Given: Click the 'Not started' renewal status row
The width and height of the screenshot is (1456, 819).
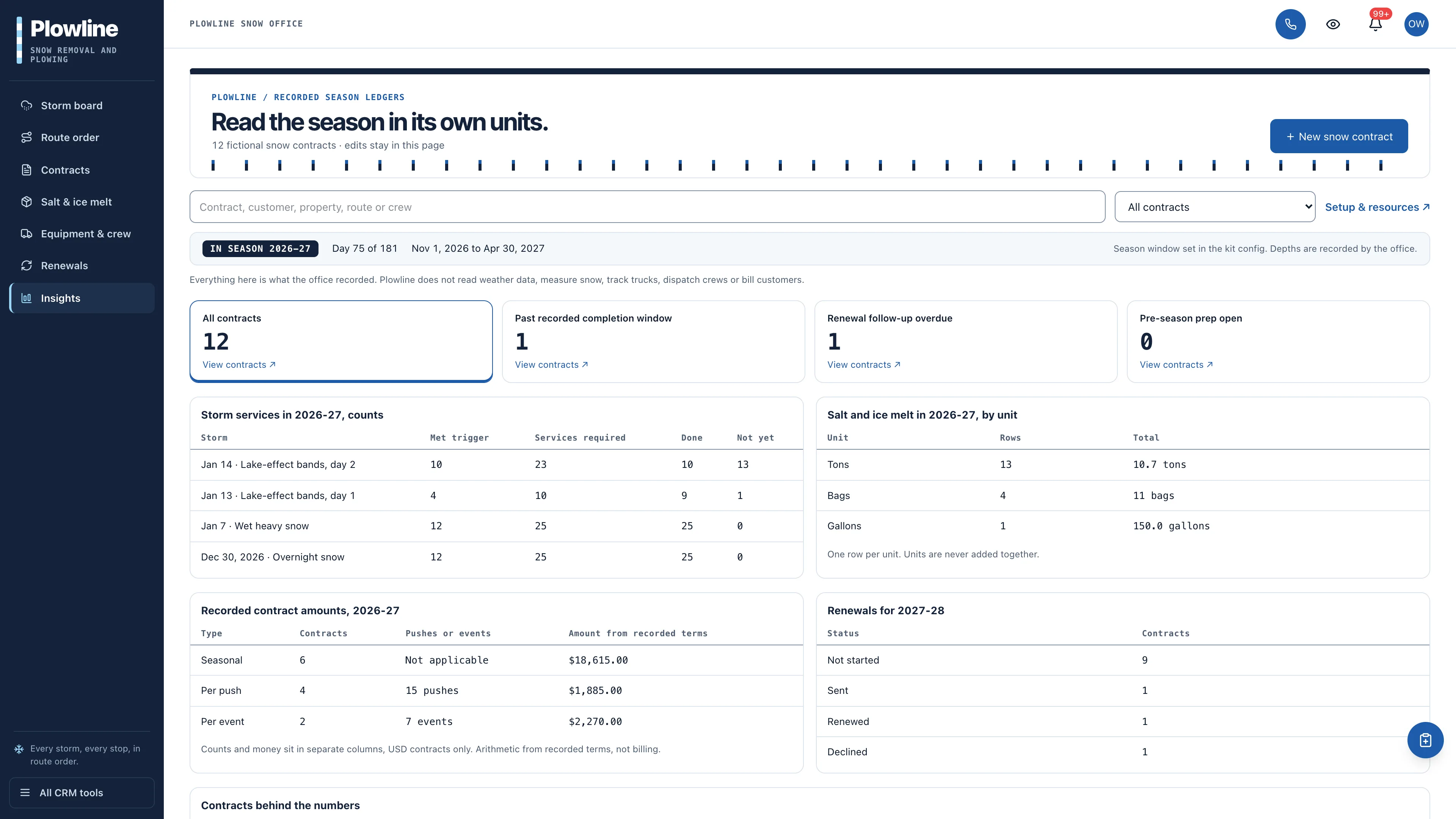Looking at the screenshot, I should click(1122, 660).
